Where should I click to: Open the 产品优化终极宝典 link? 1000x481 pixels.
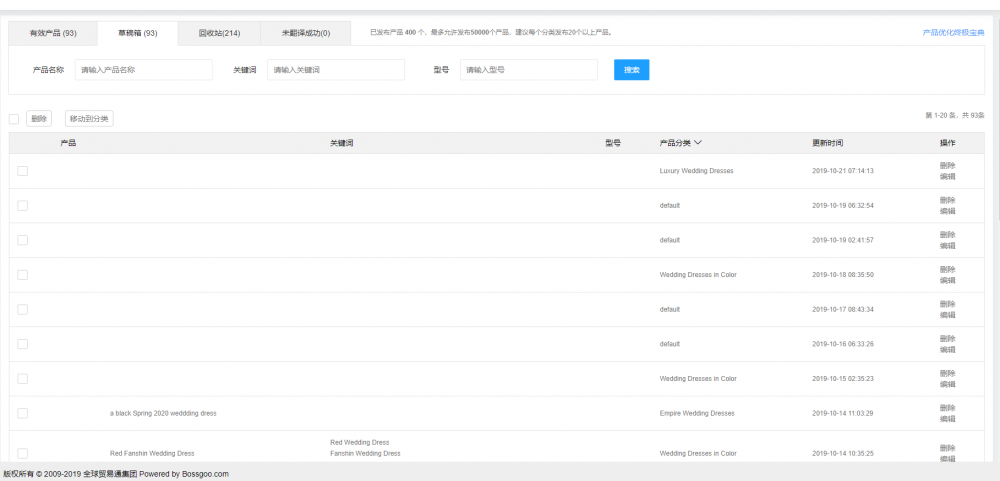pos(957,33)
